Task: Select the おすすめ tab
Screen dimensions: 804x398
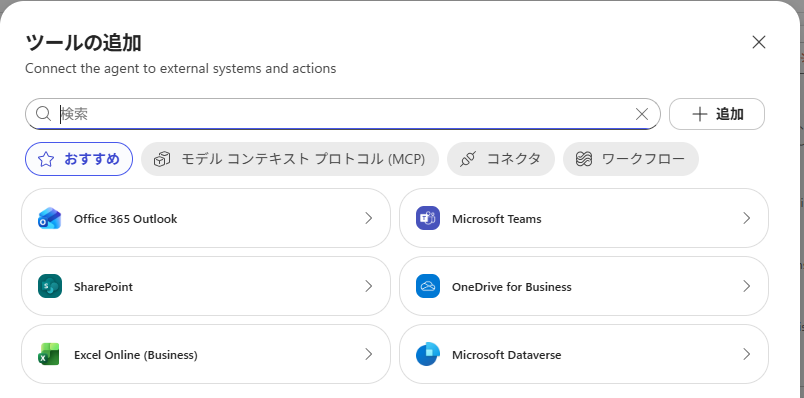Action: [79, 159]
